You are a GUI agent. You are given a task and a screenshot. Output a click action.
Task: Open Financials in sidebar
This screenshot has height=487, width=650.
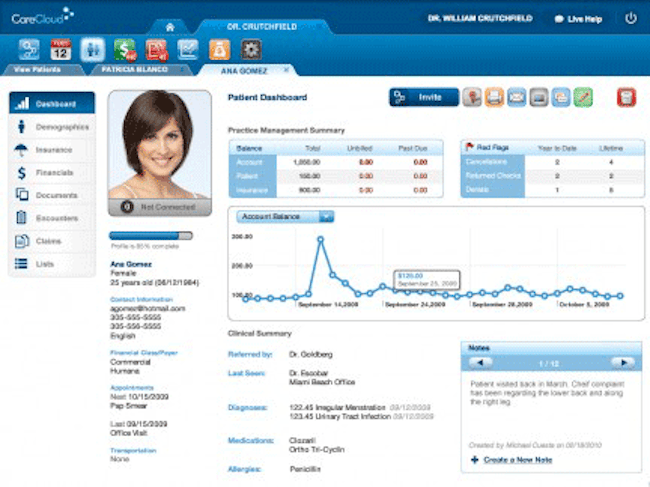point(52,172)
